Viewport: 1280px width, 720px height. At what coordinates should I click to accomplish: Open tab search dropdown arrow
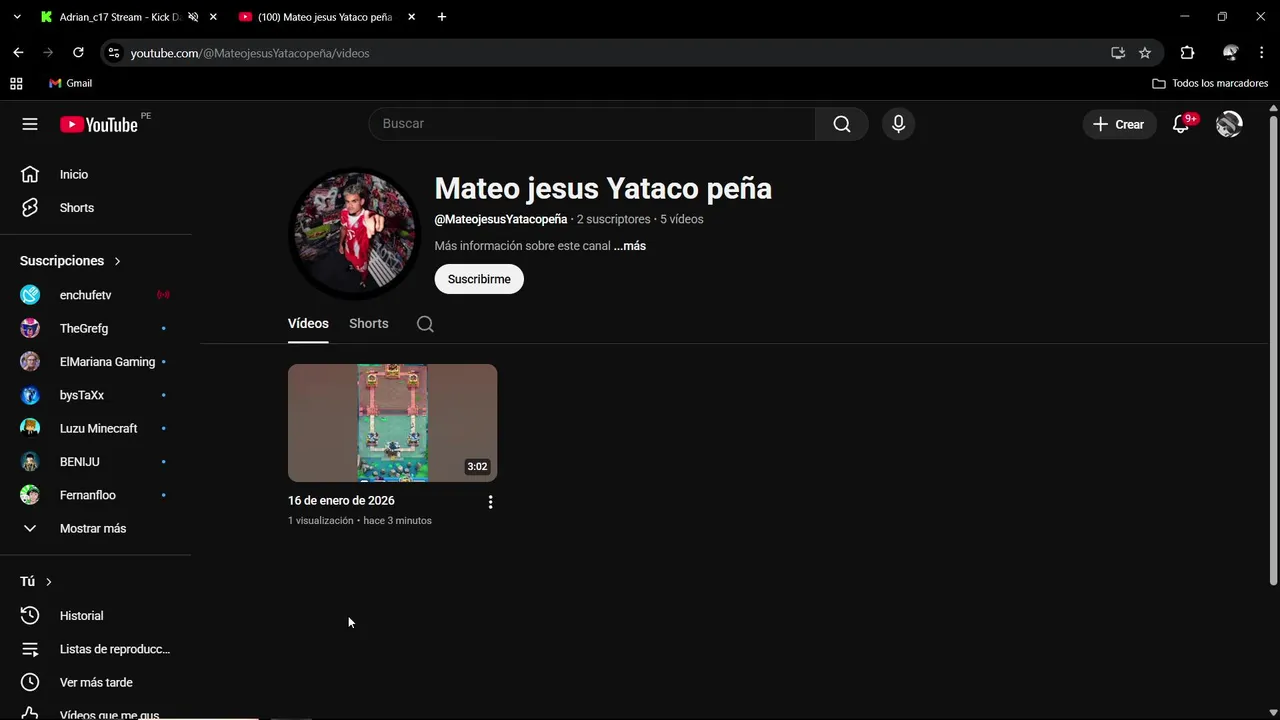pos(17,17)
